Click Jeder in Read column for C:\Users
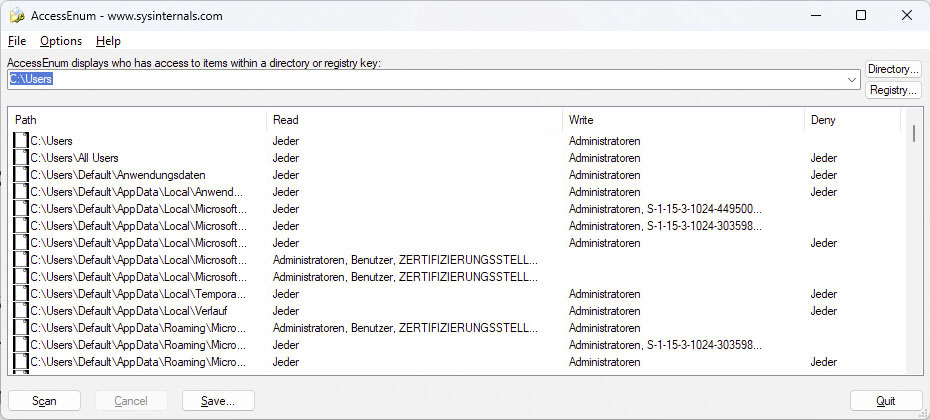Screen dimensions: 930x420 click(286, 141)
